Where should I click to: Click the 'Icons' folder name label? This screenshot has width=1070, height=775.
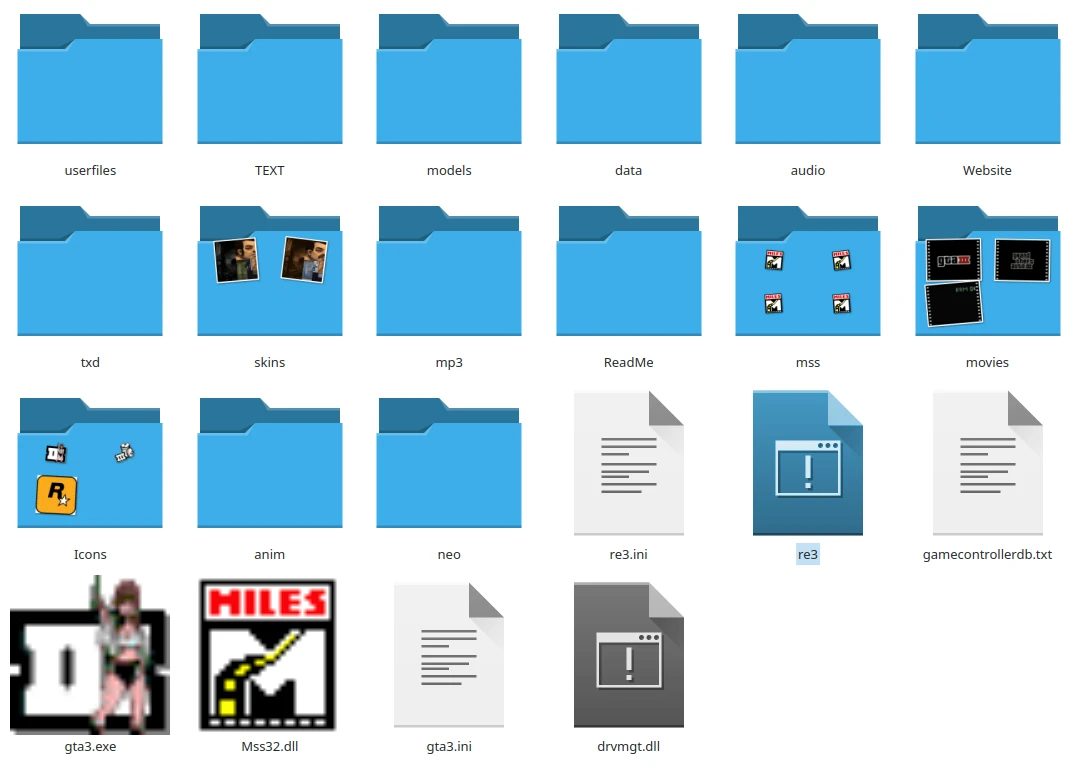90,555
